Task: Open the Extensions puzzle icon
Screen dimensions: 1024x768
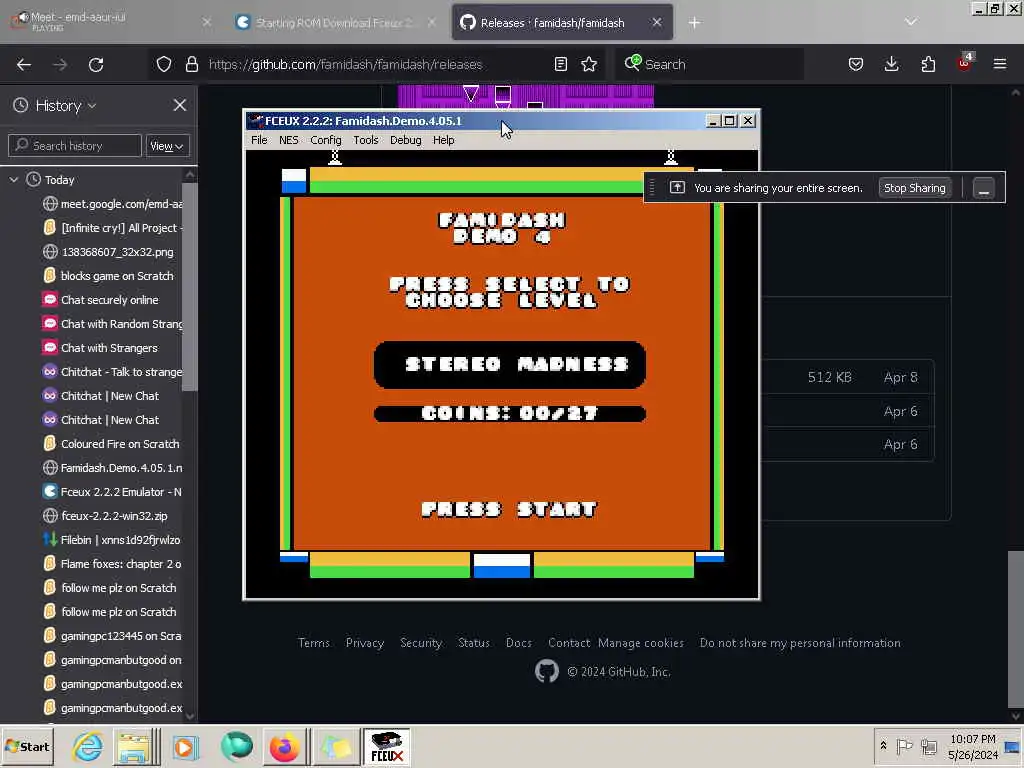Action: coord(928,64)
